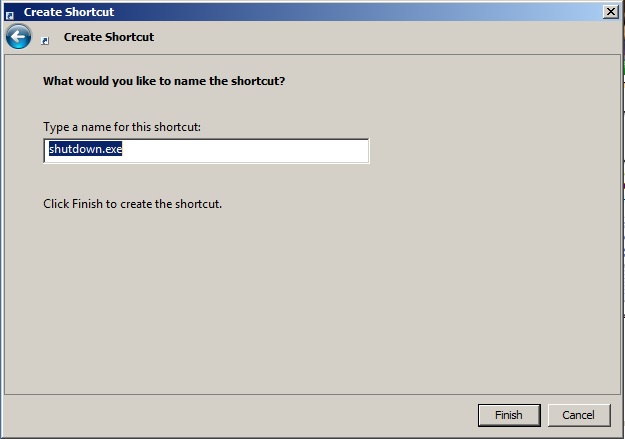
Task: Click the highlighted shutdown.exe text
Action: (85, 149)
